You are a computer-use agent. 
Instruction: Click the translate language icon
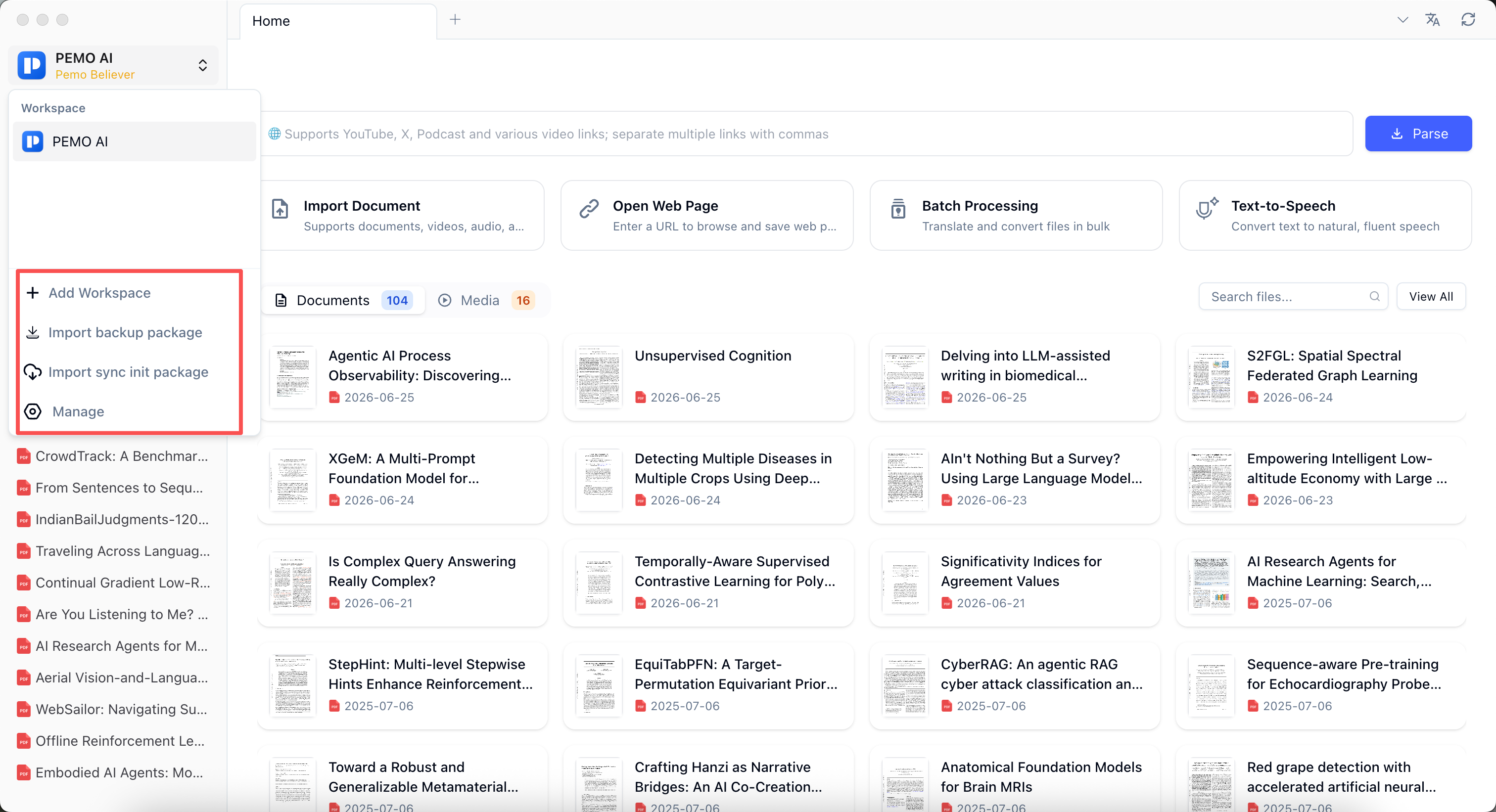pos(1433,20)
